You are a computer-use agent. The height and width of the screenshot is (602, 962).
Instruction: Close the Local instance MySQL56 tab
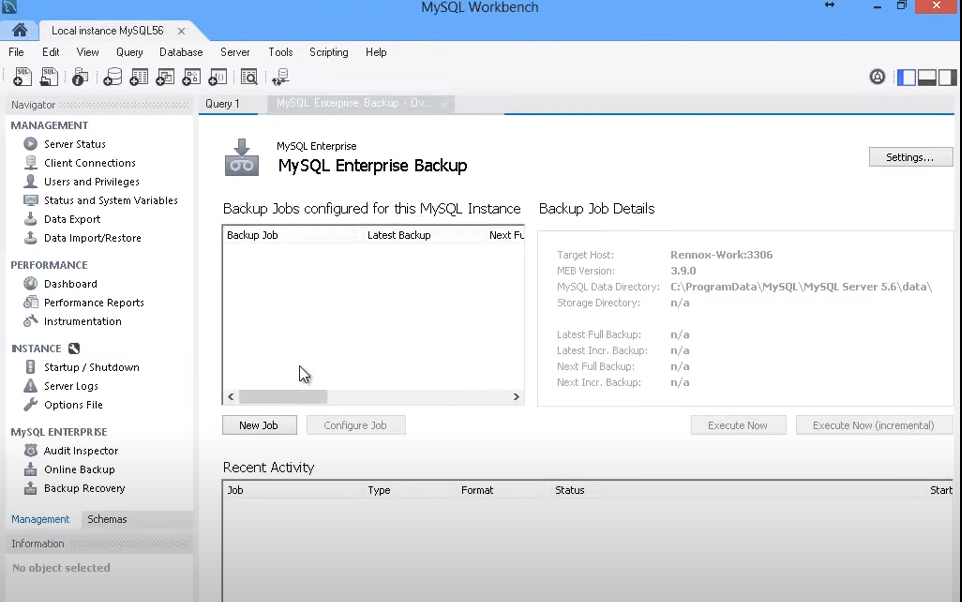click(181, 31)
